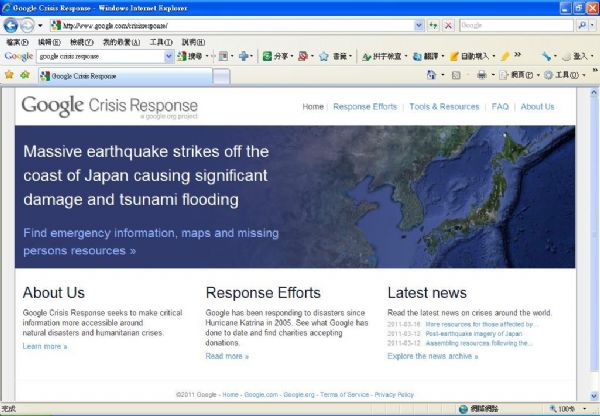Viewport: 600px width, 416px height.
Task: Click the Google Toolbar 搜尋 button
Action: tap(190, 56)
